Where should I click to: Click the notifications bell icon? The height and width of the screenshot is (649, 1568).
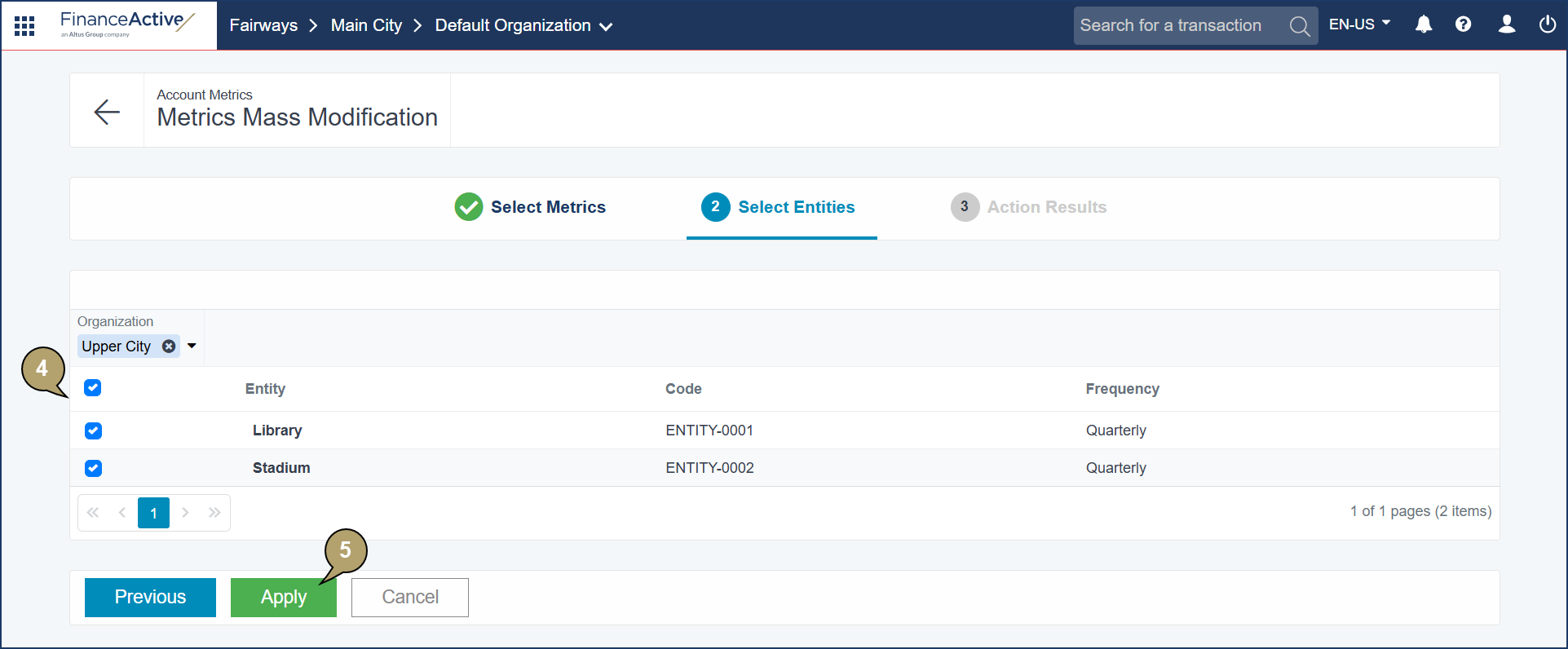coord(1424,24)
